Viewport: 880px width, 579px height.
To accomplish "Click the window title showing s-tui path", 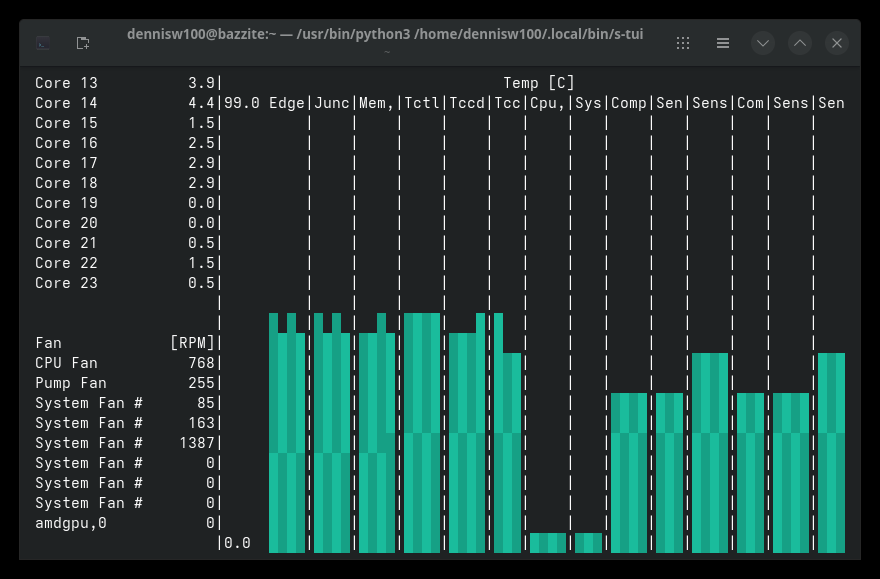I will tap(385, 35).
